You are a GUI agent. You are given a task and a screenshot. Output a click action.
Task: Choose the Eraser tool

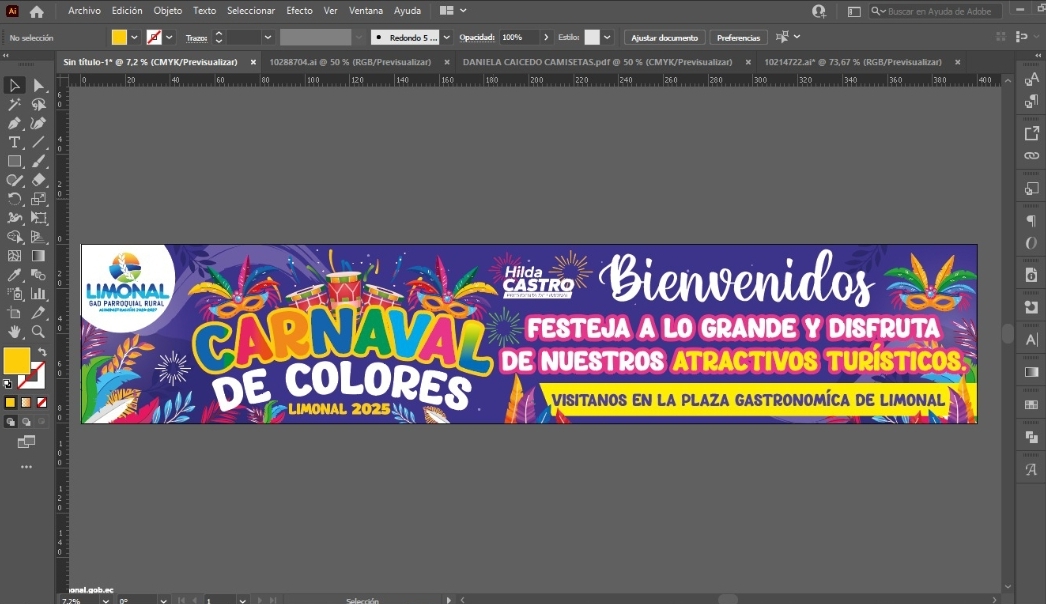click(x=39, y=180)
